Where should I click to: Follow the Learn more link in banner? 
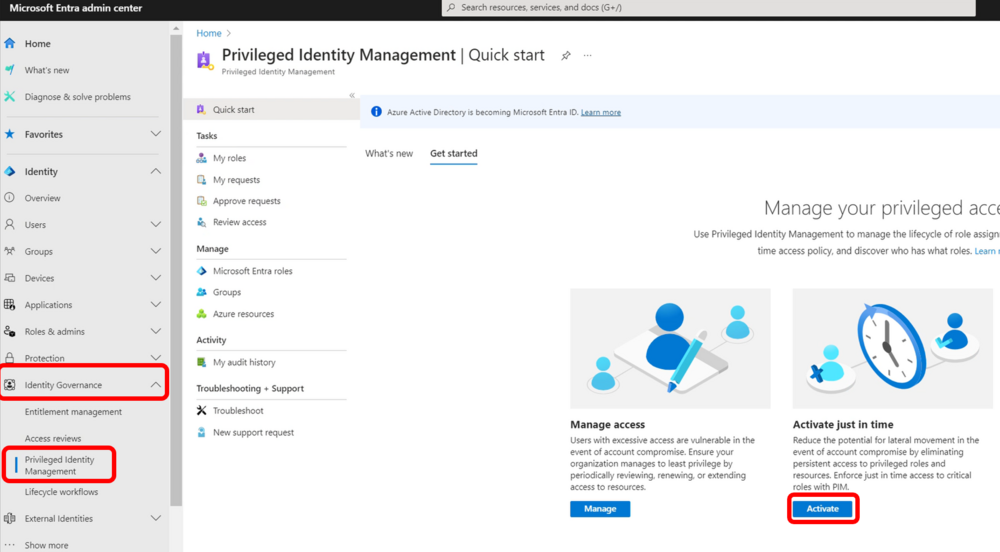point(601,112)
